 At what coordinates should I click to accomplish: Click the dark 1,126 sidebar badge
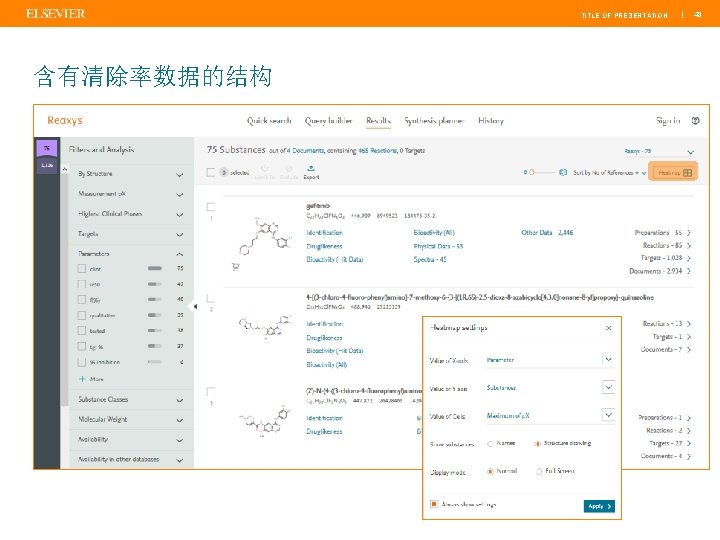click(47, 165)
